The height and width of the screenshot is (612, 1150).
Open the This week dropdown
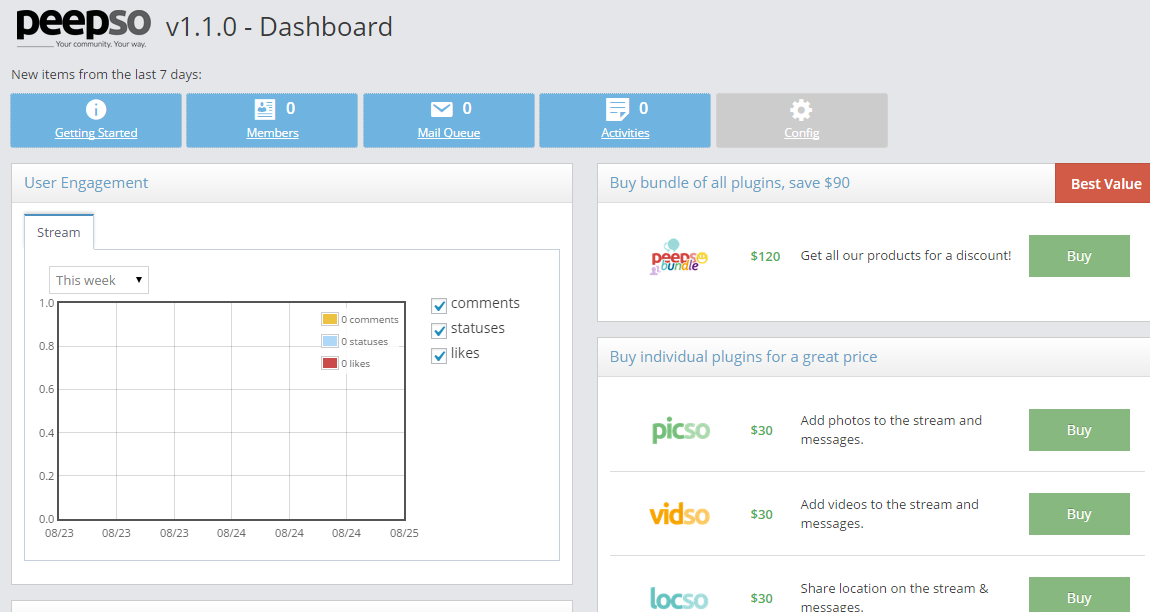(x=99, y=280)
